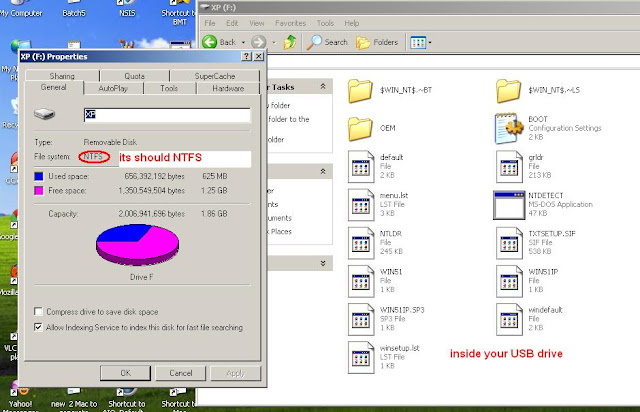Image resolution: width=640 pixels, height=412 pixels.
Task: Switch to the SuperCache tab
Action: coord(215,76)
